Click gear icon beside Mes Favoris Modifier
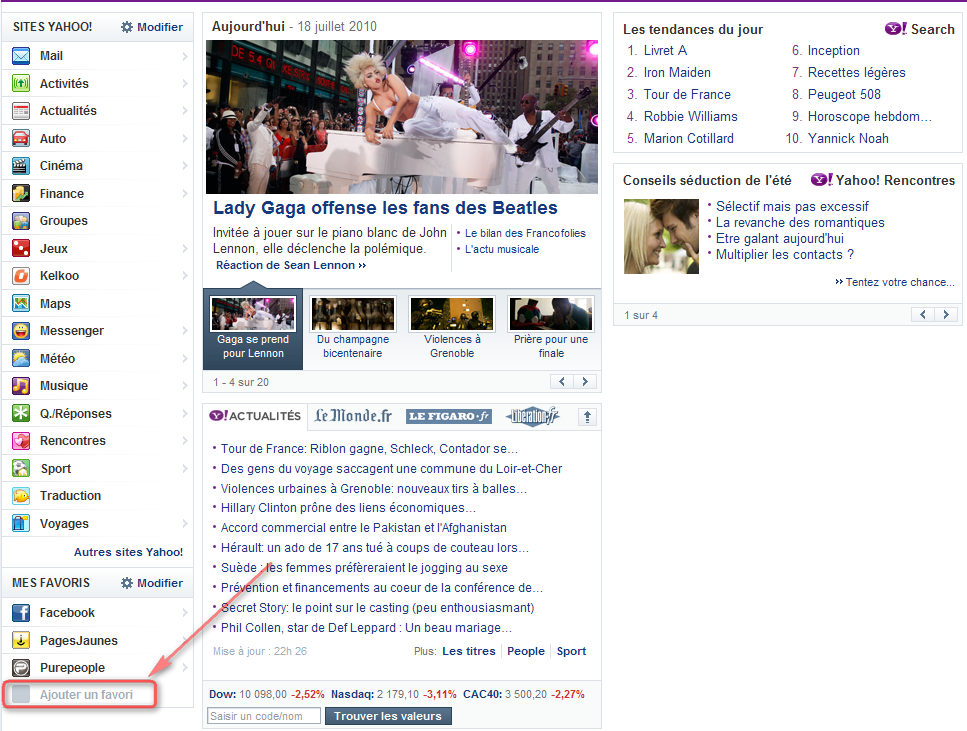967x731 pixels. (x=127, y=583)
